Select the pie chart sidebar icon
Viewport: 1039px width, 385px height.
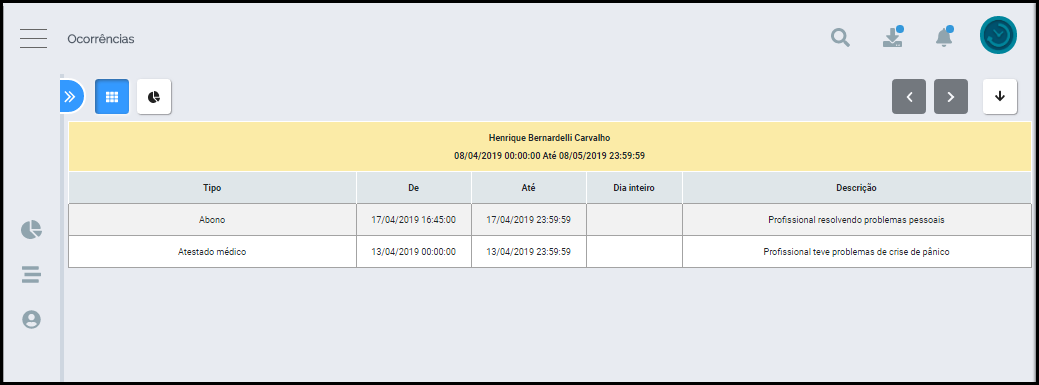[31, 230]
